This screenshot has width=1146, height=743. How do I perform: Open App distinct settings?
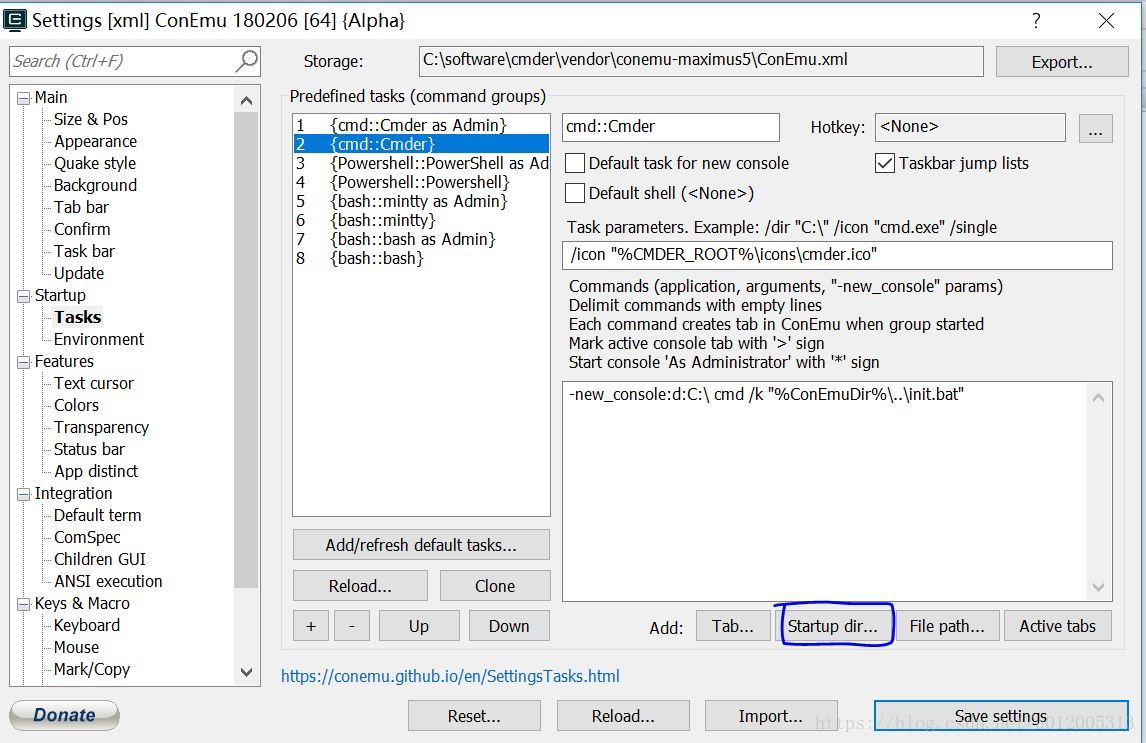pos(96,471)
